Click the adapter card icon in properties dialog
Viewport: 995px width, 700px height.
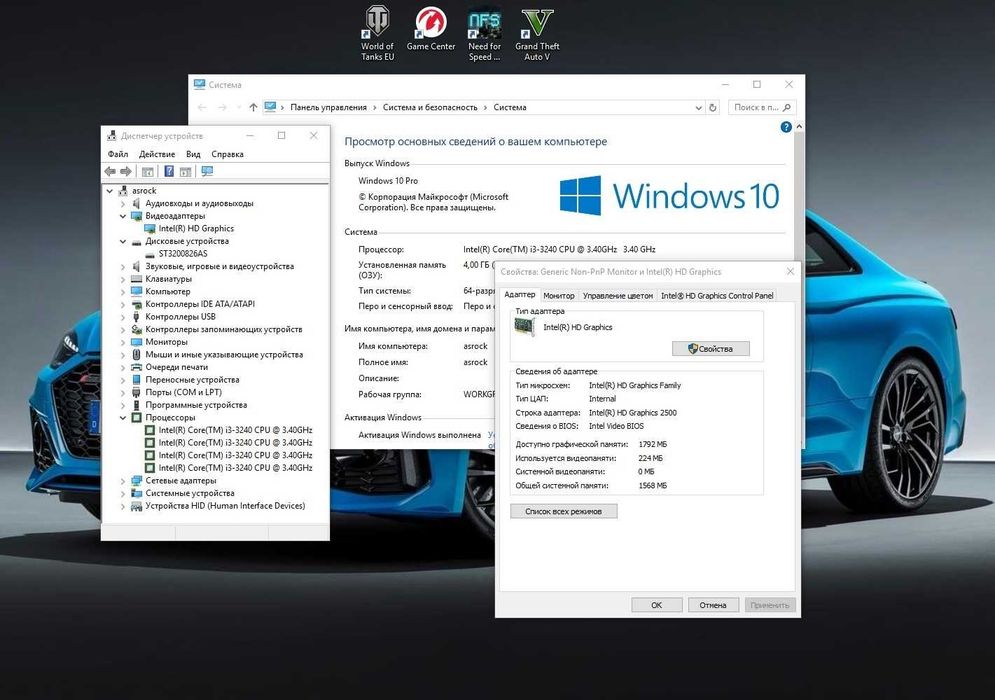[524, 327]
